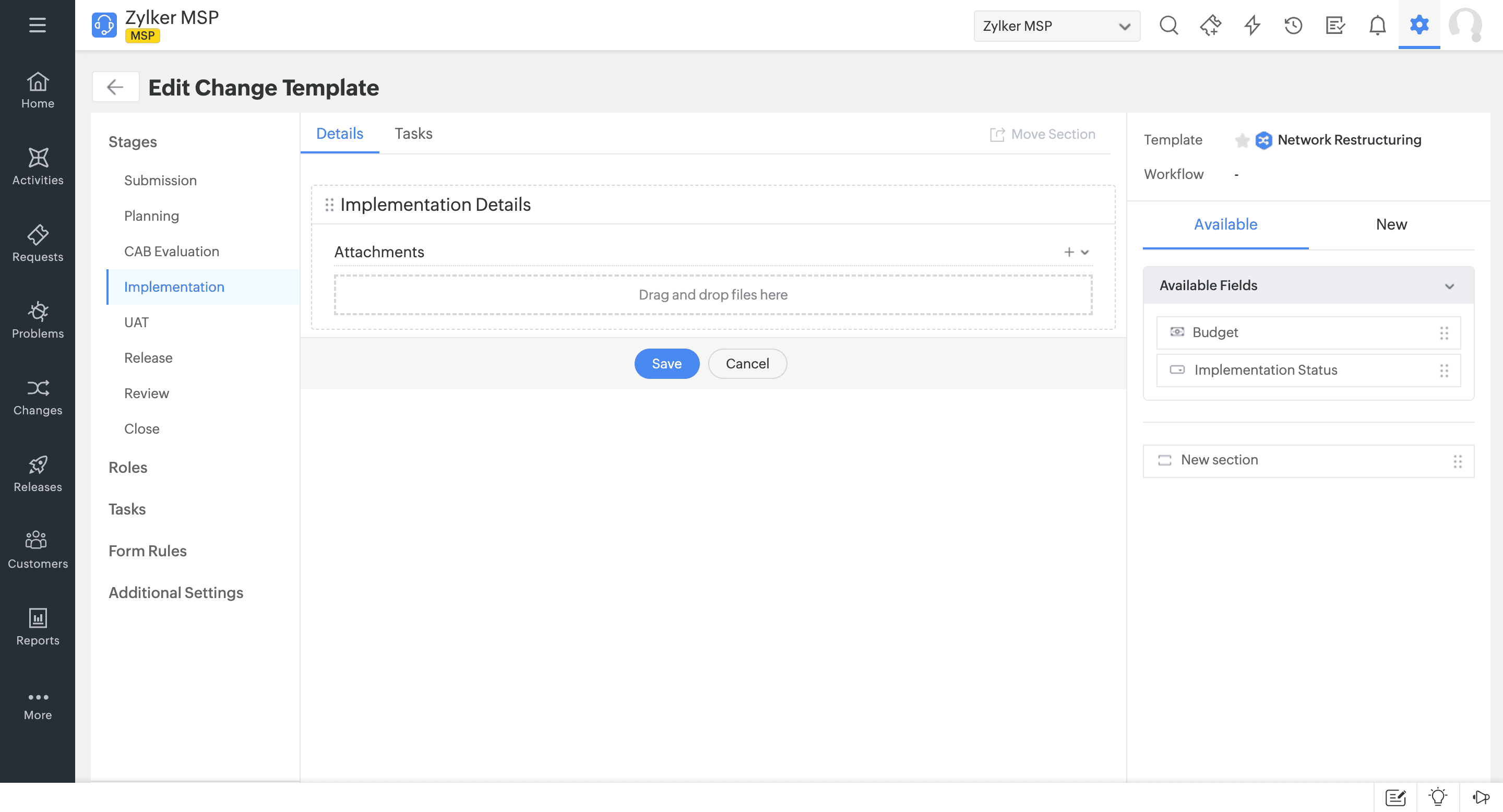The height and width of the screenshot is (812, 1503).
Task: Open the settings gear icon
Action: coord(1418,25)
